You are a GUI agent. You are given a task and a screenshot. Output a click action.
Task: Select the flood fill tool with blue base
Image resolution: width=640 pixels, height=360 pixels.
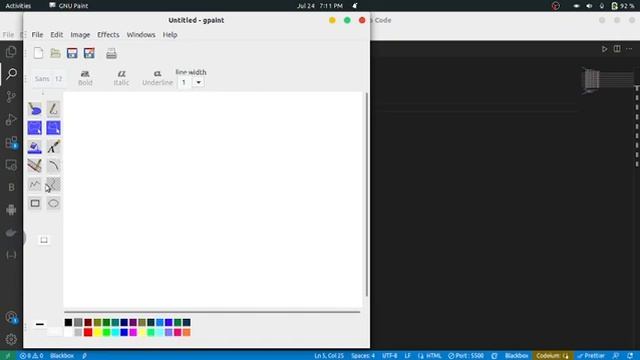click(35, 147)
